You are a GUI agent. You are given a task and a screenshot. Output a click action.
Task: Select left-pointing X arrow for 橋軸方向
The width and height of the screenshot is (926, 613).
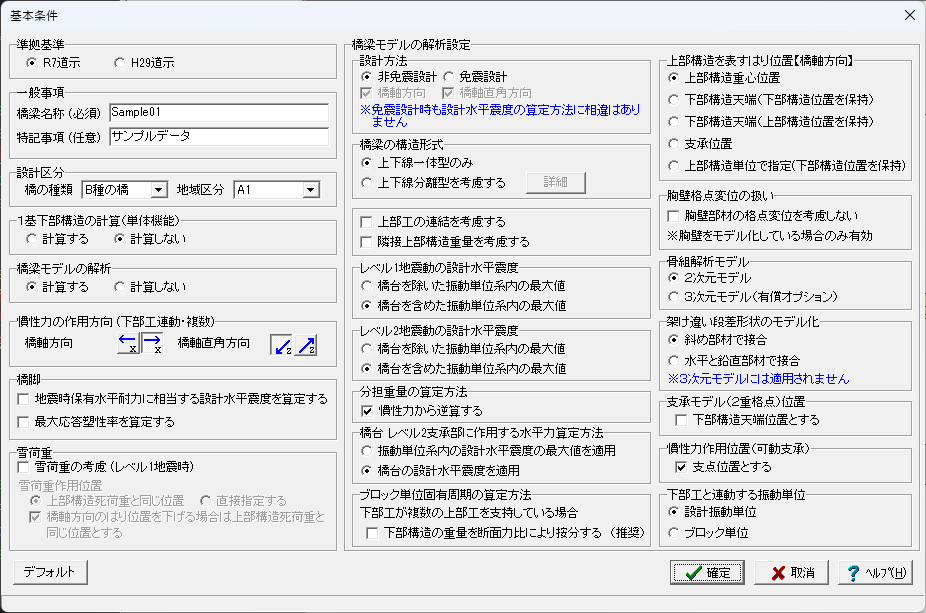coord(128,344)
